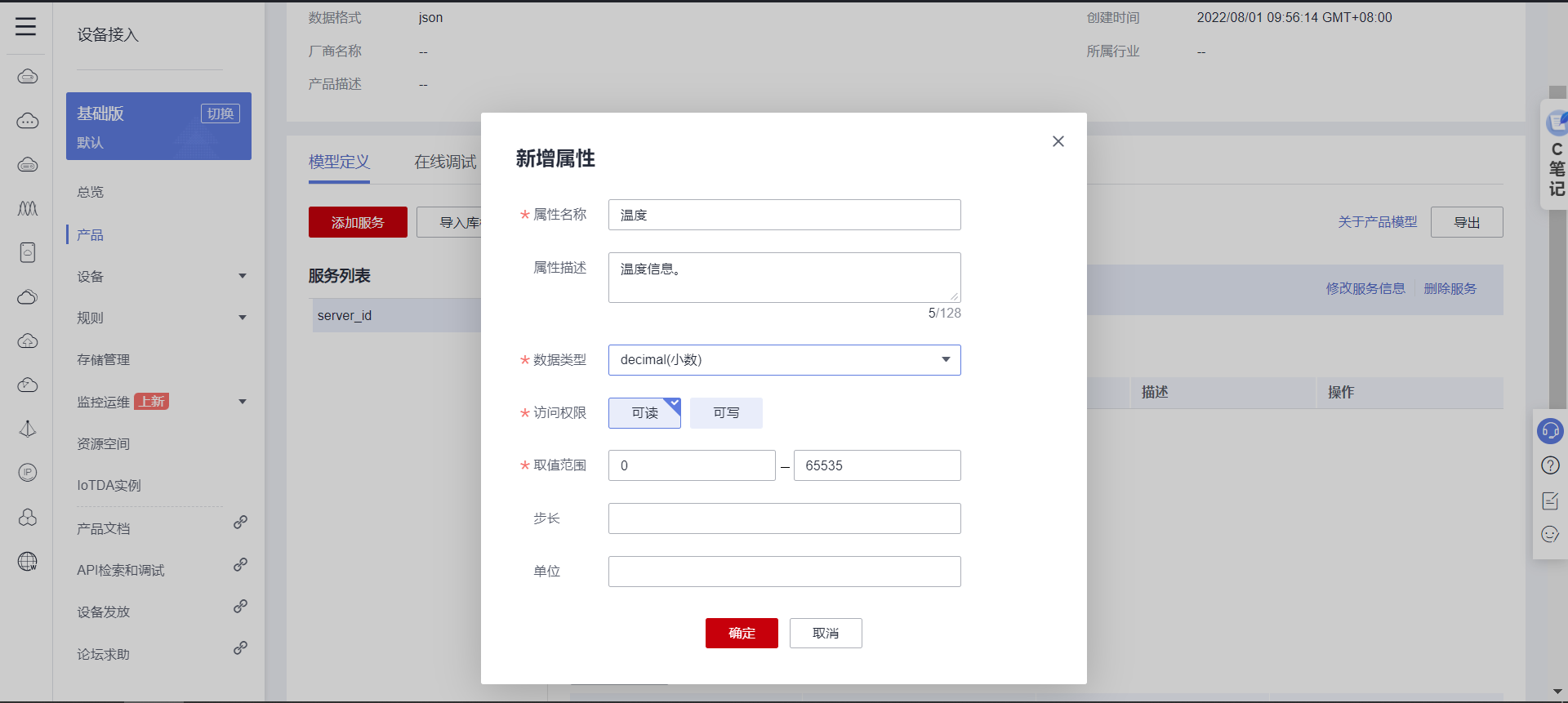Click the 创建时间 value 2022/08/01 09:56:14

tap(1294, 17)
